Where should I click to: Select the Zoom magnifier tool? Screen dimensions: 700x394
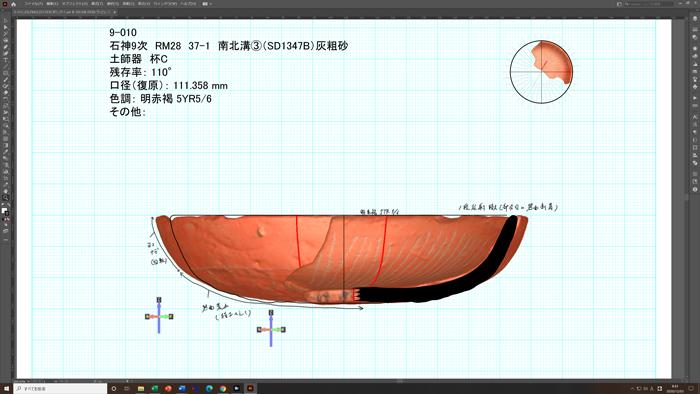(6, 197)
